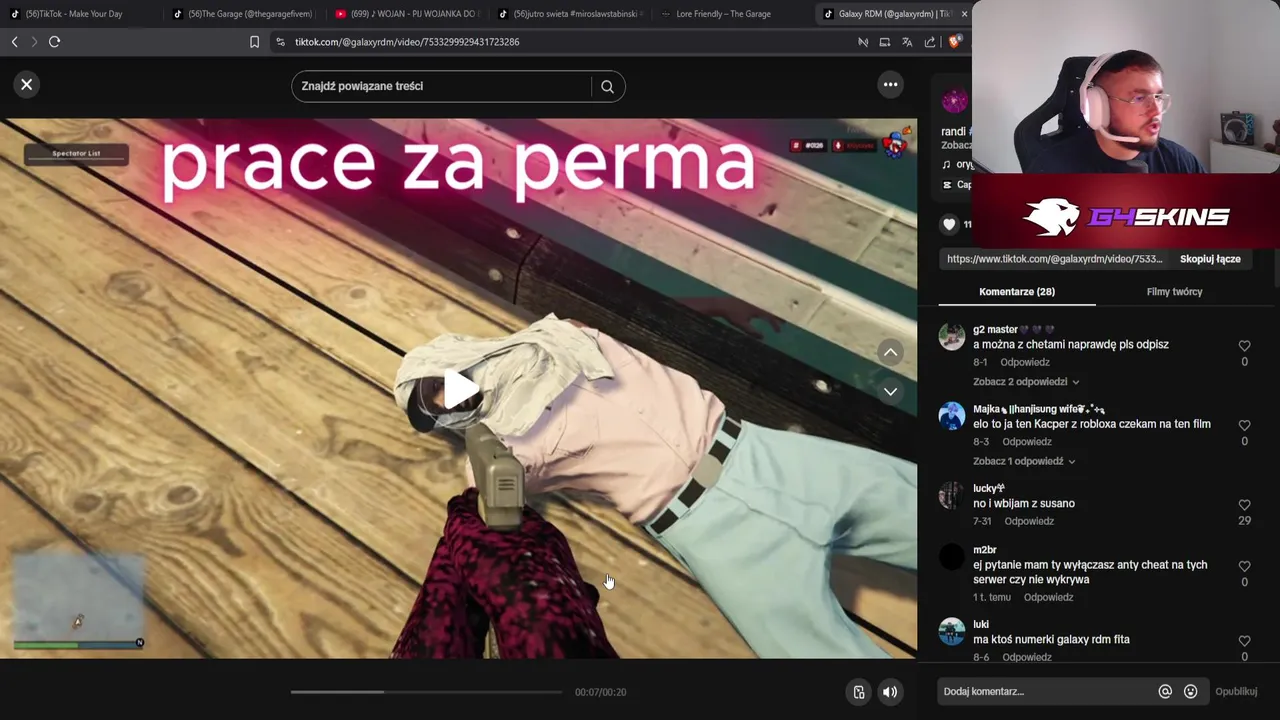Click the bookmark icon in address bar
Image resolution: width=1280 pixels, height=720 pixels.
click(x=254, y=42)
